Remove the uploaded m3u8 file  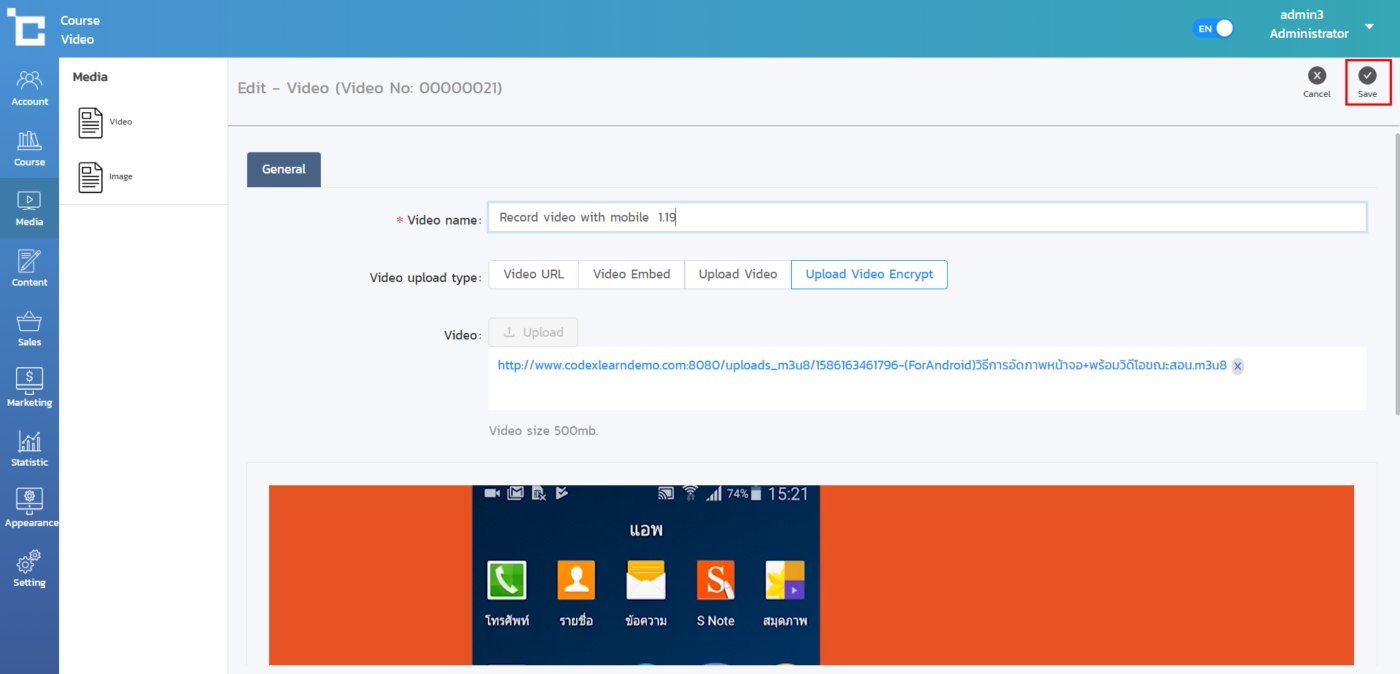point(1237,366)
